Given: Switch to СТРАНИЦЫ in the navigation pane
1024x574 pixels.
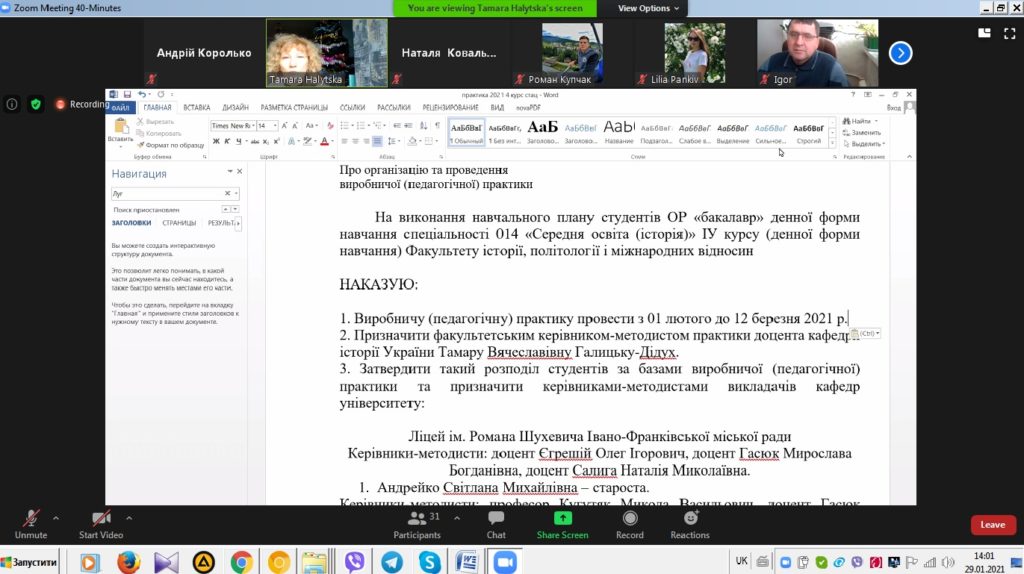Looking at the screenshot, I should (179, 223).
